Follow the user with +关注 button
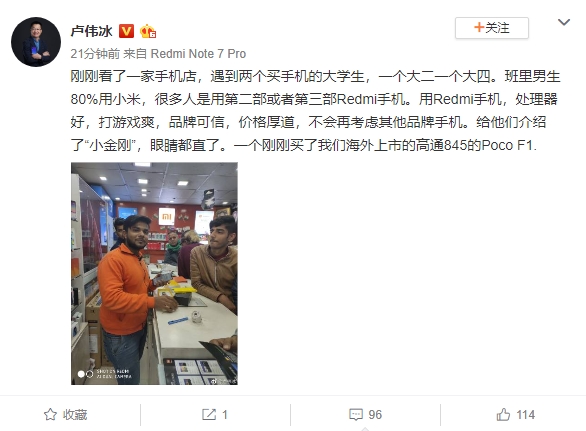 pos(491,28)
